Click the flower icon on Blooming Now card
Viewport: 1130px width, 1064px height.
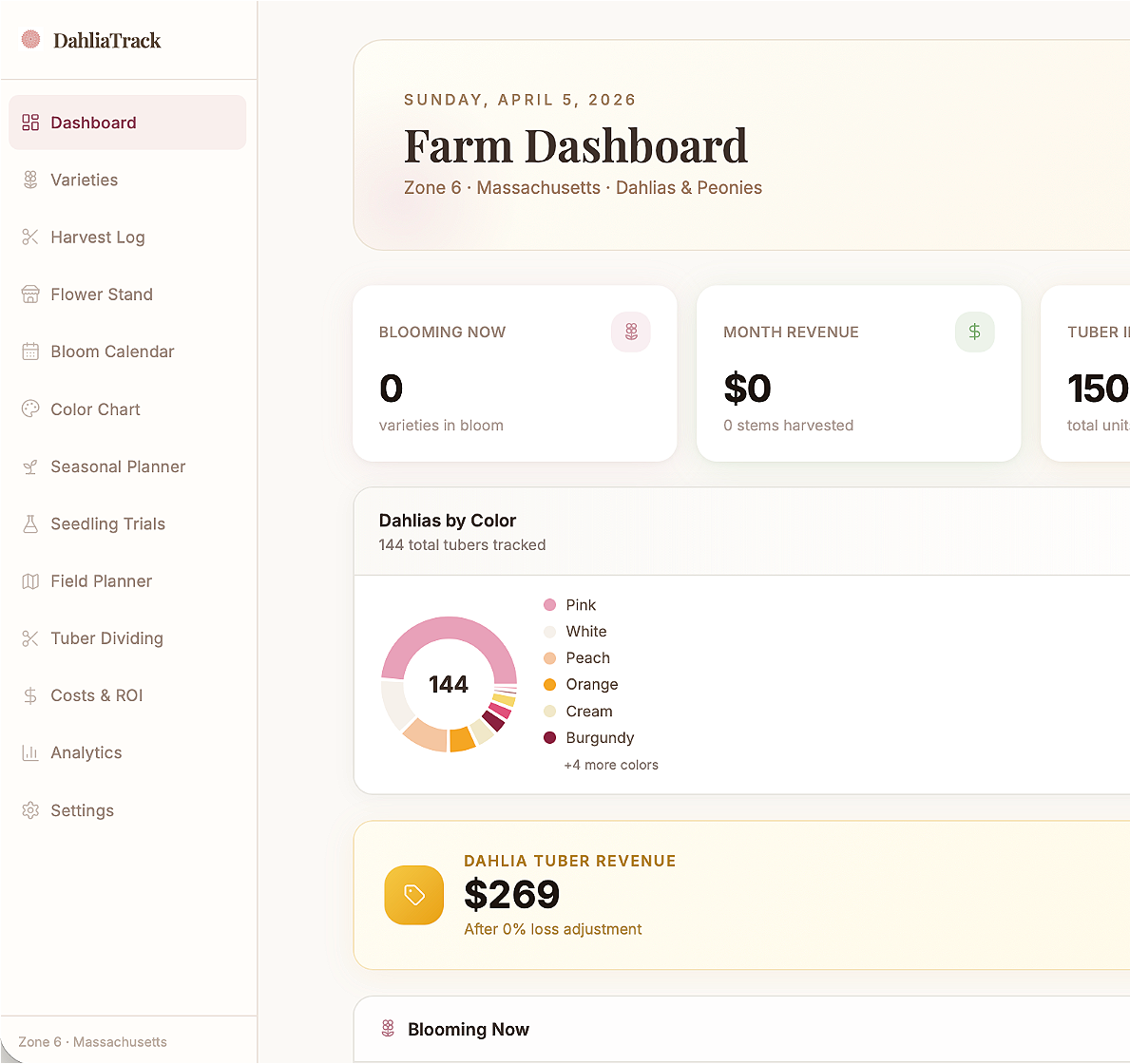pos(630,332)
